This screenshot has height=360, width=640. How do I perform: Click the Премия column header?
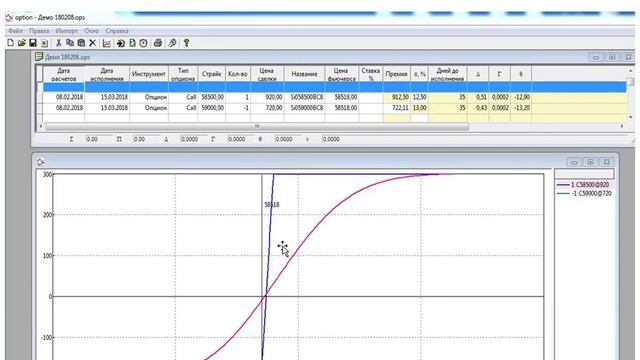[x=396, y=74]
